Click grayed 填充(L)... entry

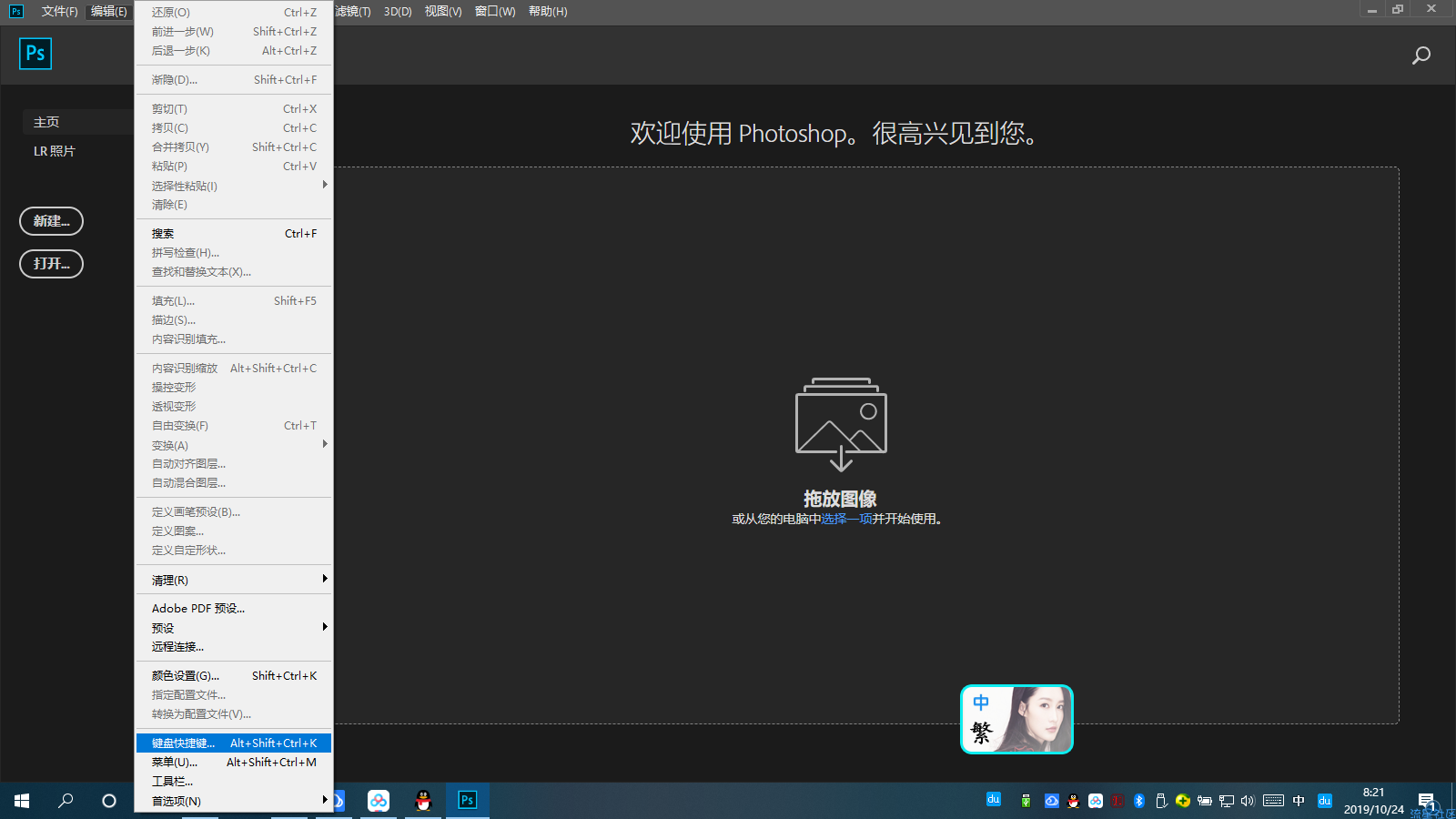[234, 301]
